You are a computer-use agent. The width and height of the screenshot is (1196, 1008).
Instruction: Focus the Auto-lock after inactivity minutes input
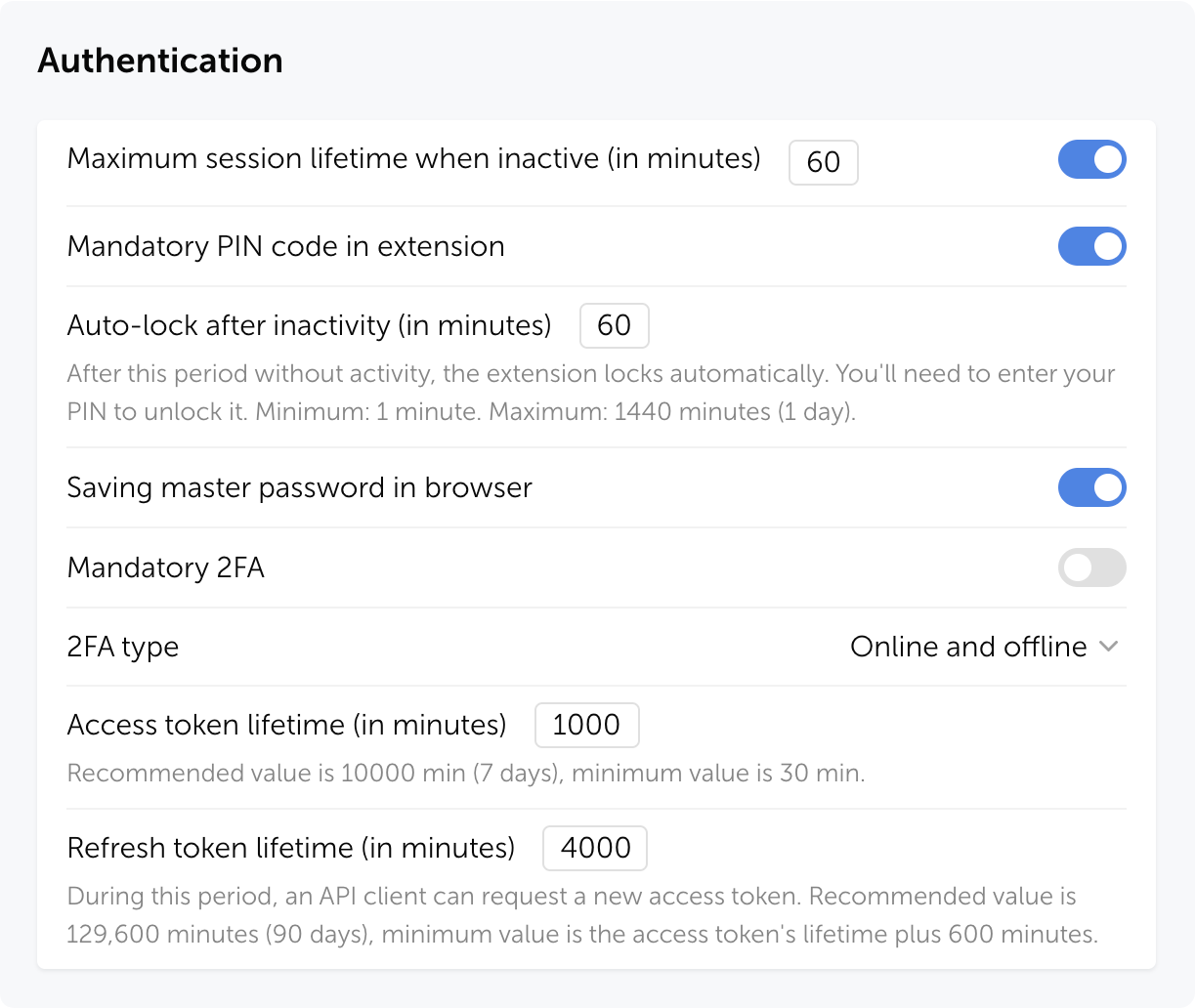pos(614,325)
